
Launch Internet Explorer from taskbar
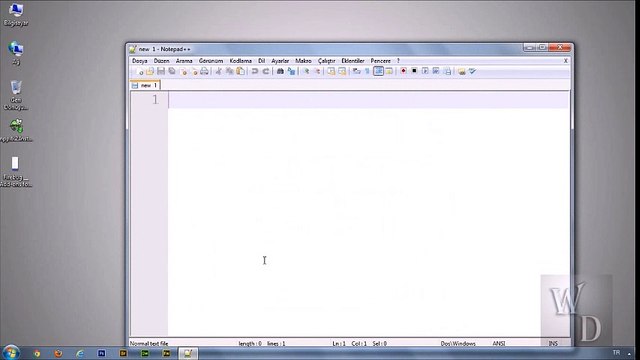coord(80,353)
